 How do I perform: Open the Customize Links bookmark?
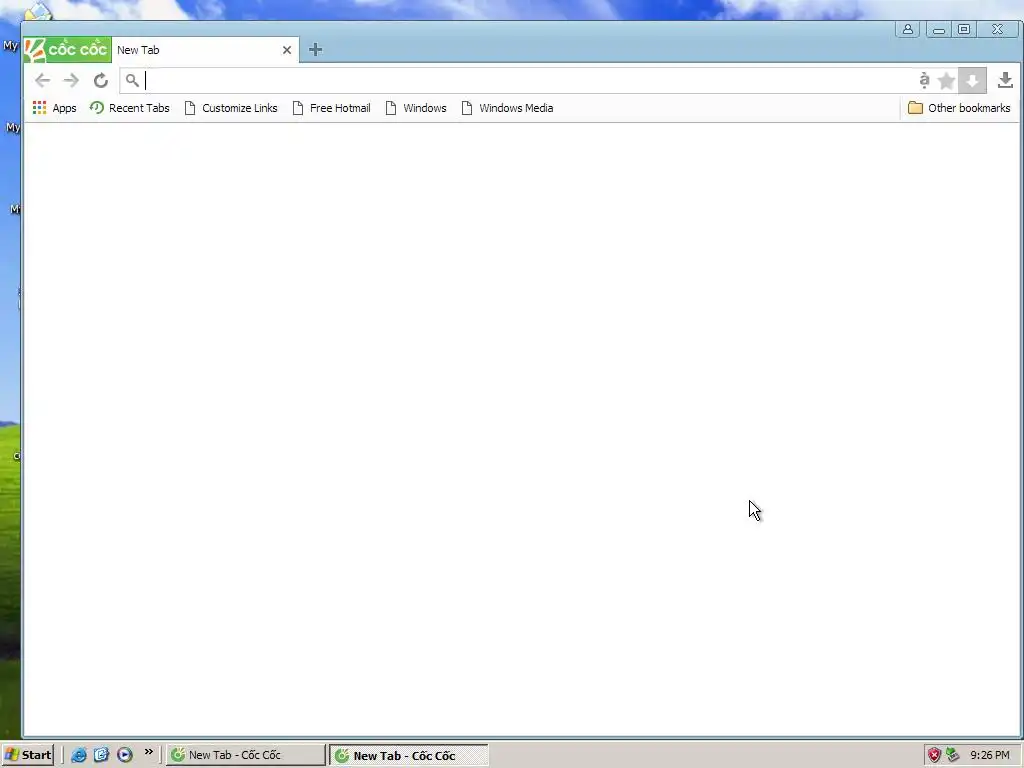[231, 108]
